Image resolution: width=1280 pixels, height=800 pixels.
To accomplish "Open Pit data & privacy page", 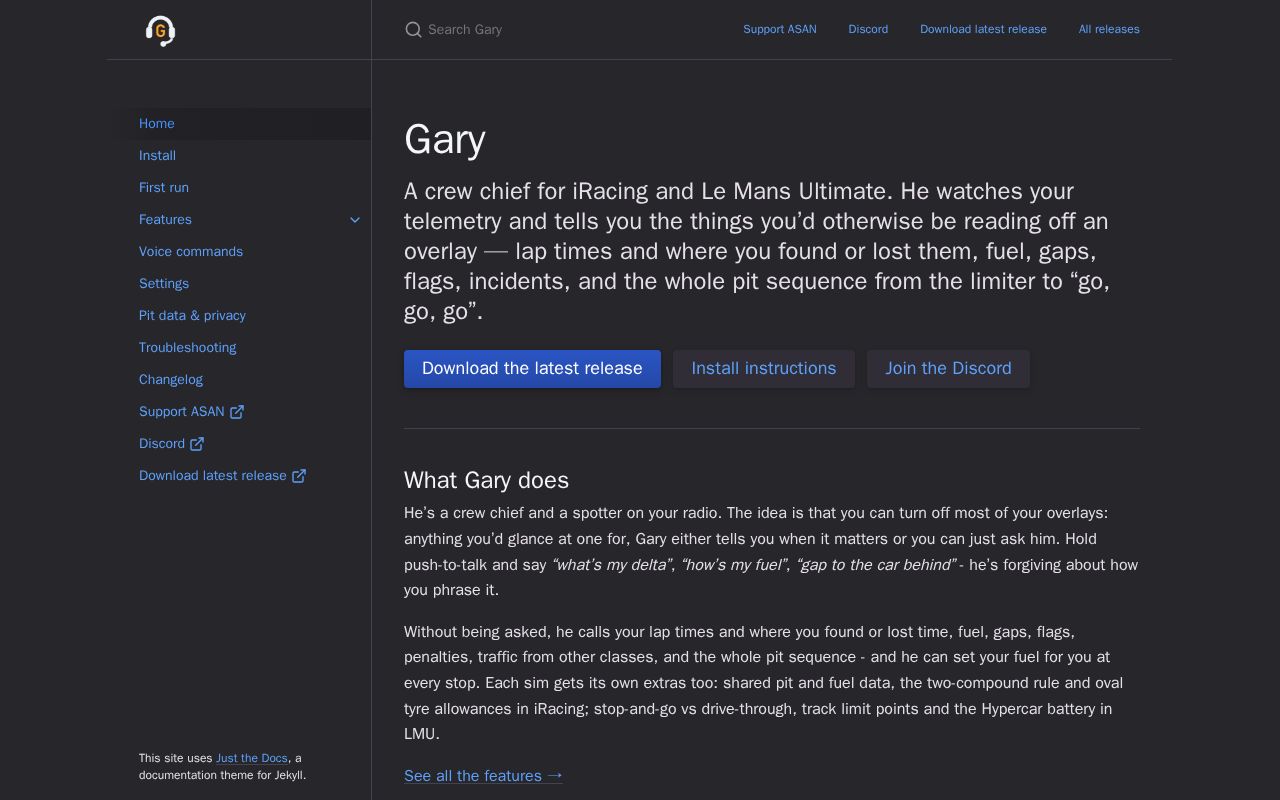I will (239, 316).
